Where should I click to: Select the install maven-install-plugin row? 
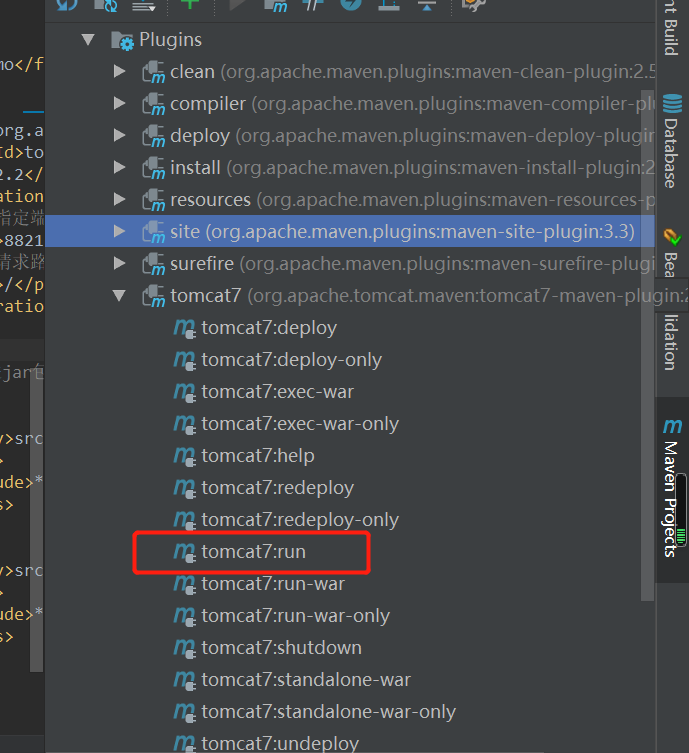[x=350, y=167]
